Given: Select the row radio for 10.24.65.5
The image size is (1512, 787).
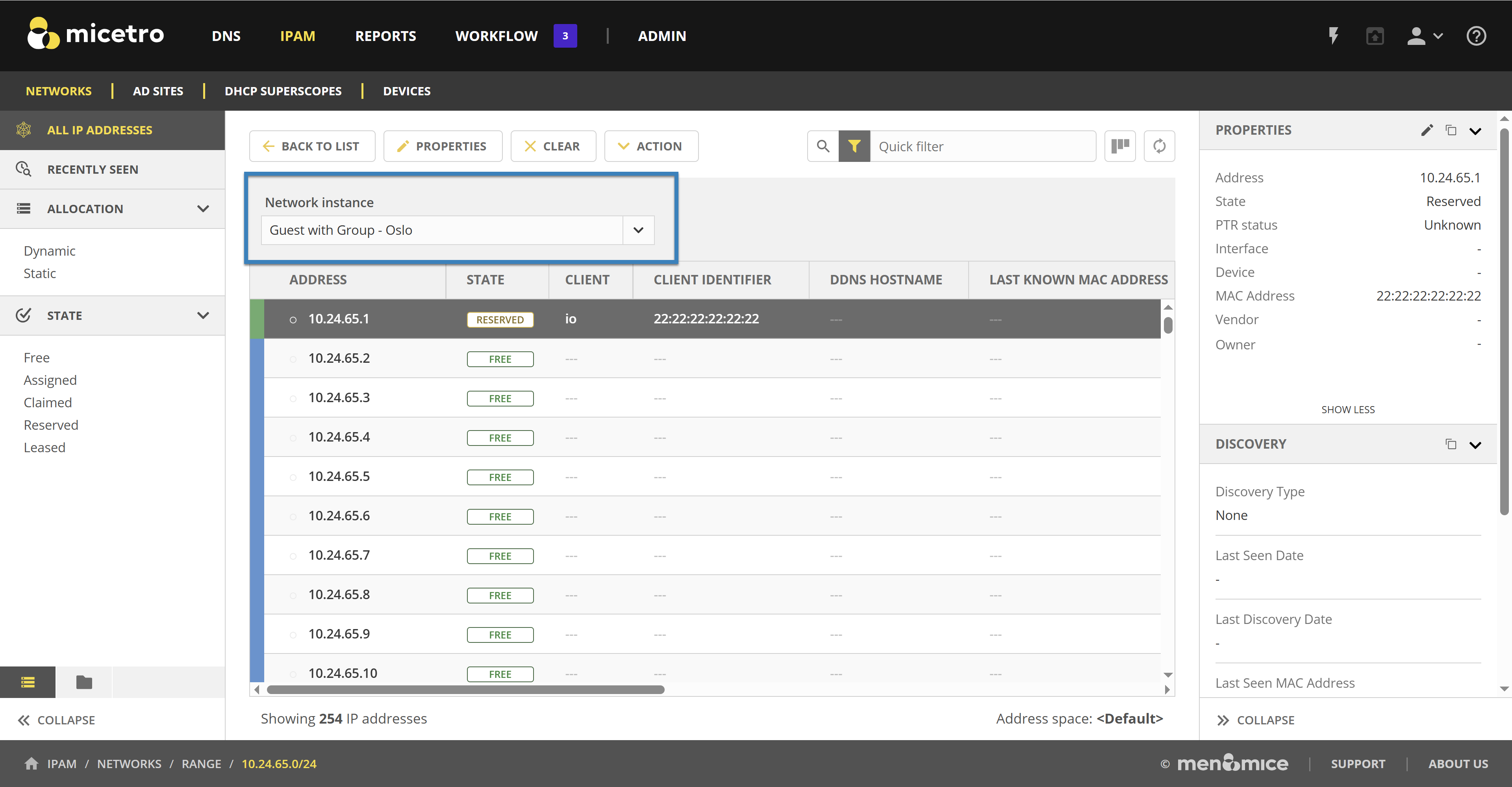Looking at the screenshot, I should [293, 477].
